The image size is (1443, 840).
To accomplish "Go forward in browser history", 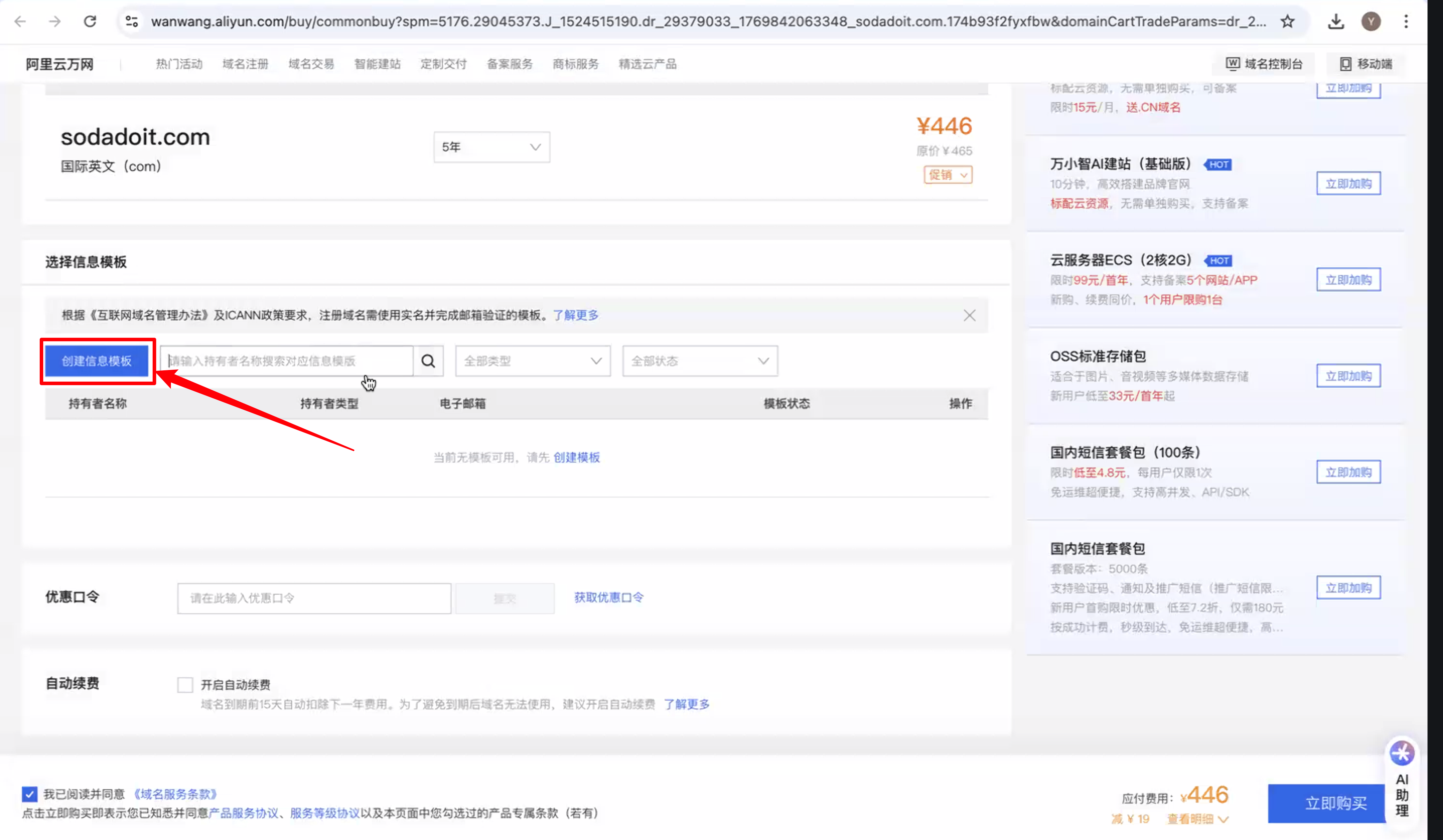I will 55,22.
